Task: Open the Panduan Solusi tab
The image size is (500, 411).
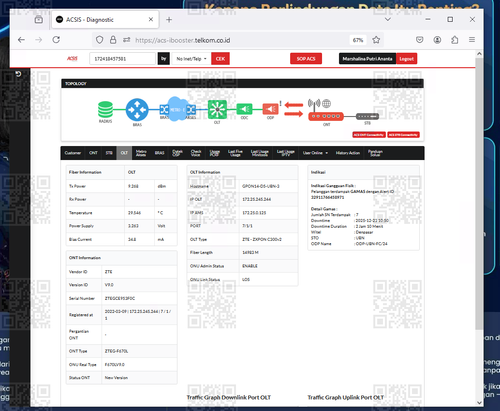Action: pyautogui.click(x=375, y=153)
